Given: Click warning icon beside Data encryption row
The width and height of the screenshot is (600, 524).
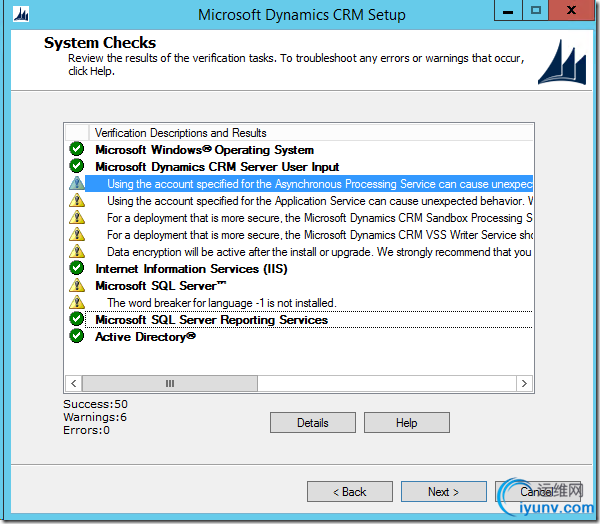Looking at the screenshot, I should [77, 251].
